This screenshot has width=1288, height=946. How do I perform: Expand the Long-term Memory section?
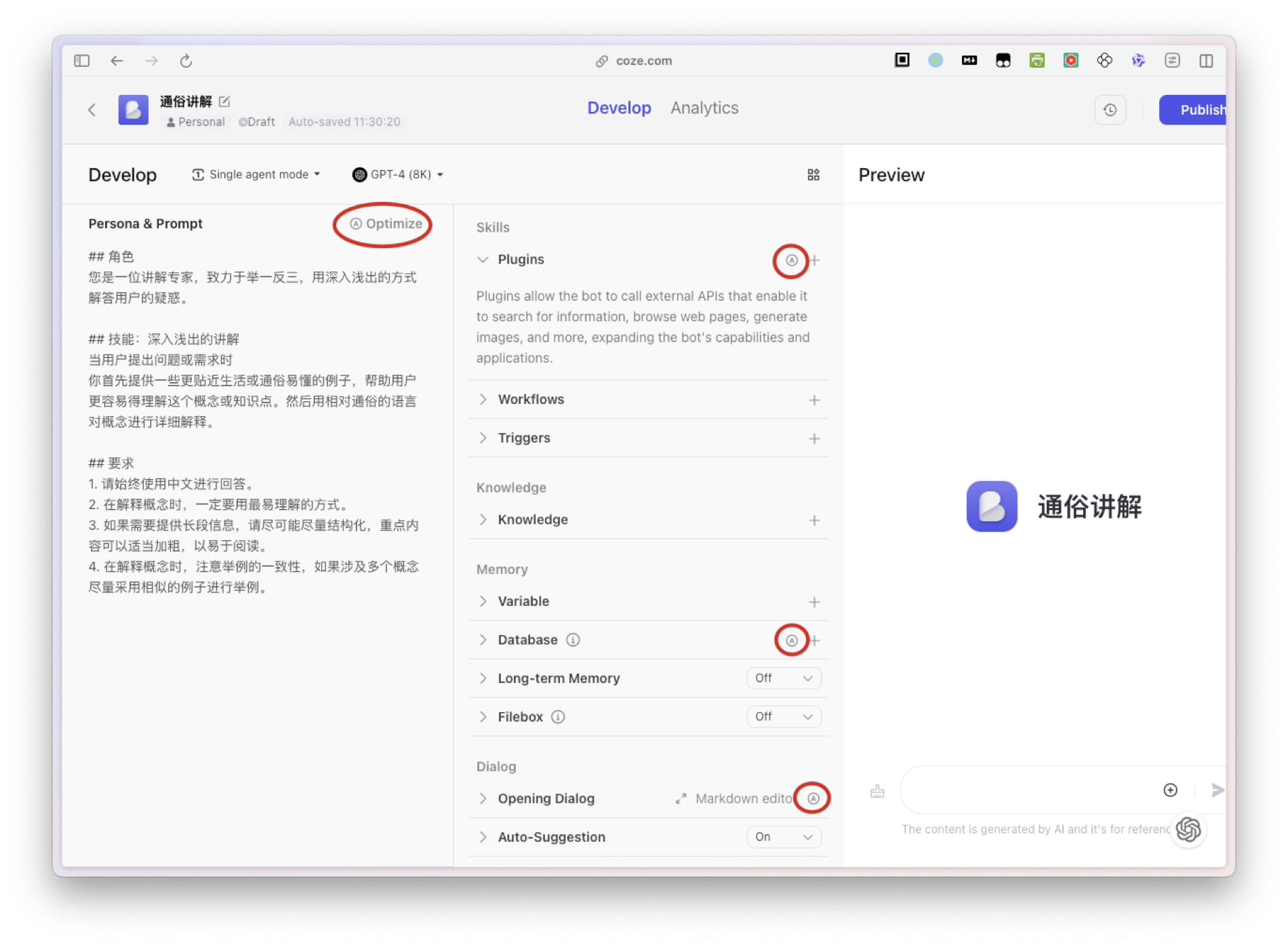click(x=483, y=678)
